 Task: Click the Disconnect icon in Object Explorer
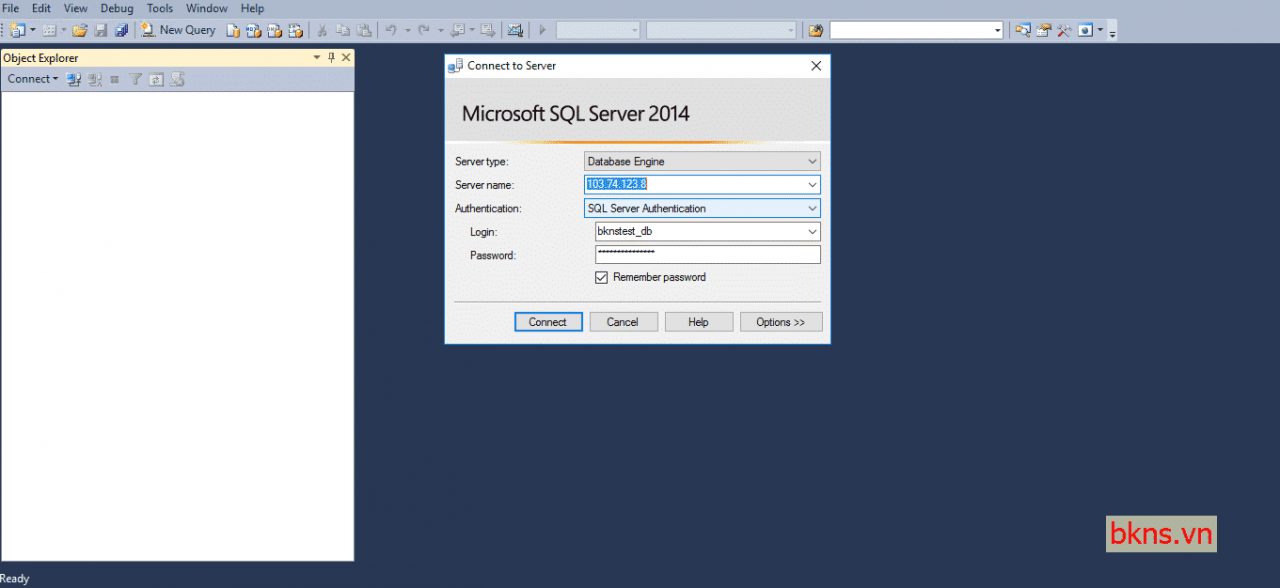pos(95,79)
